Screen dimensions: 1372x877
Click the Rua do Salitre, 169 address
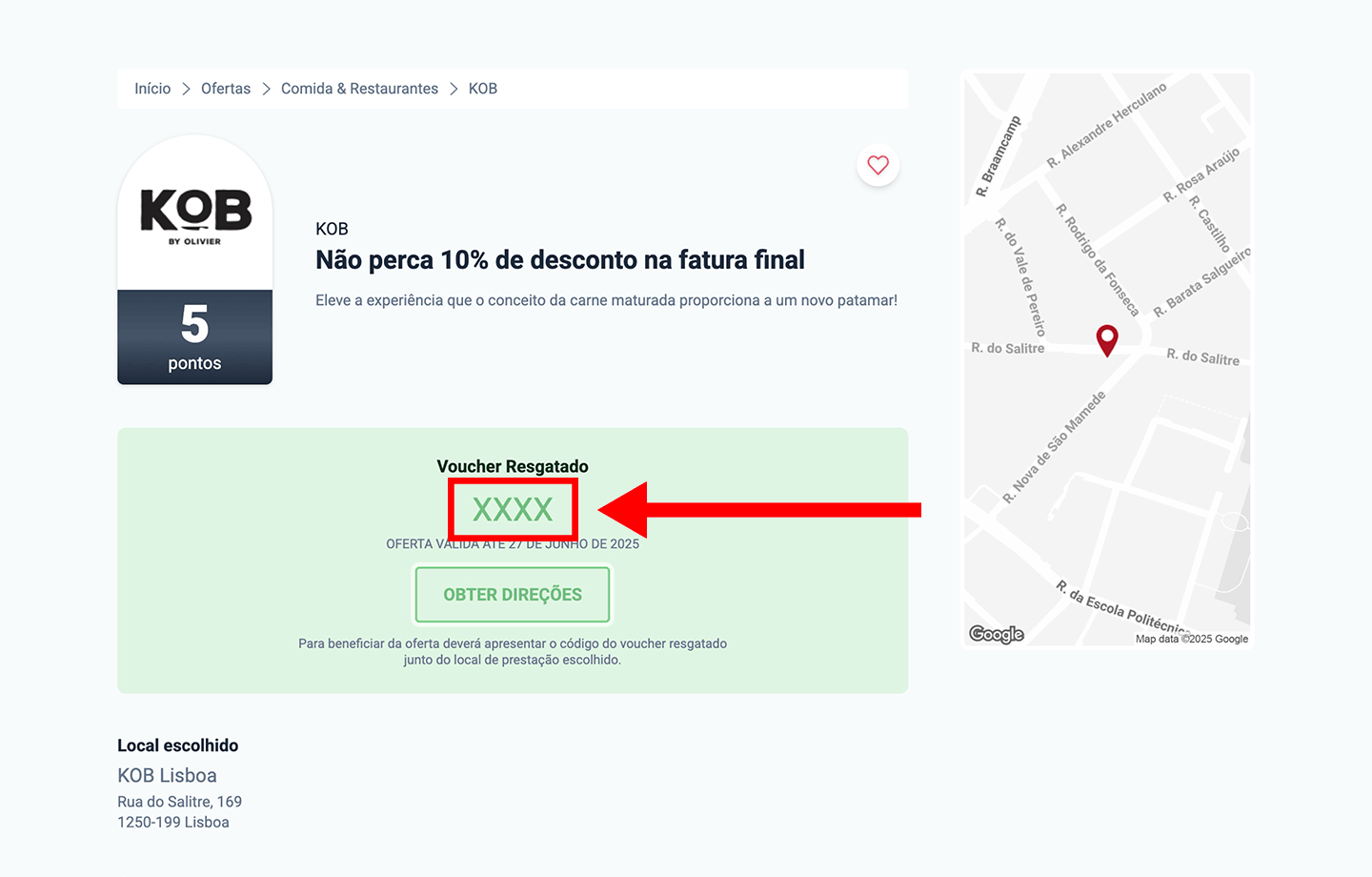click(x=179, y=802)
